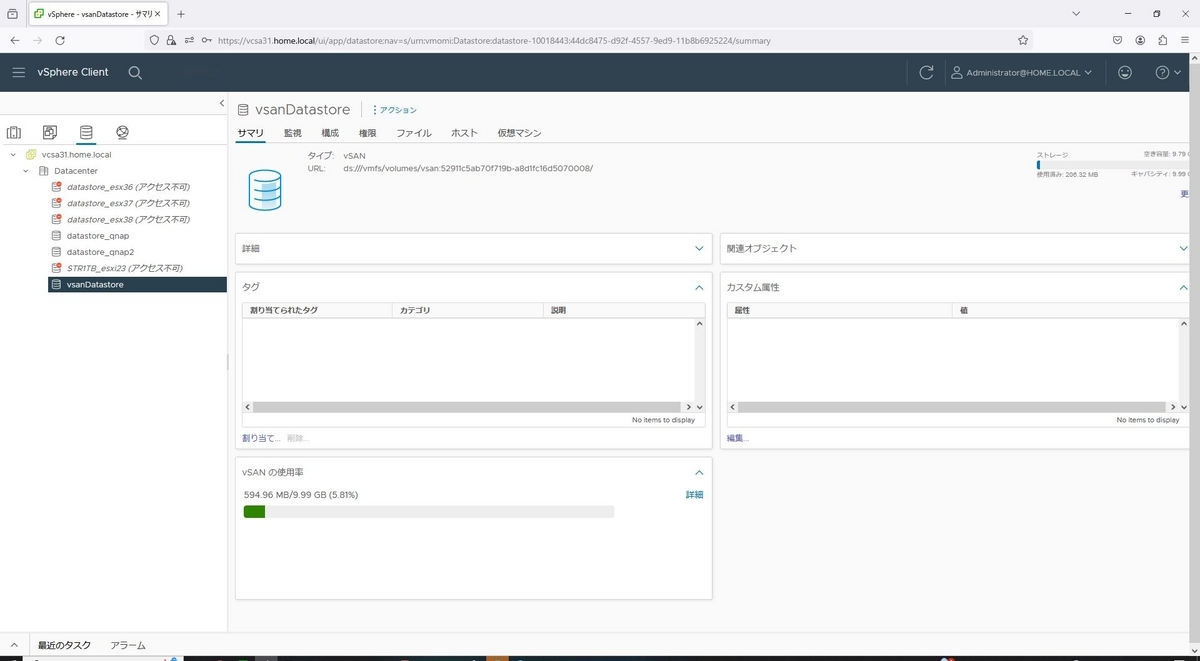Open the 詳細 link in vSAN usage
Screen dimensions: 1200x661
(x=694, y=495)
